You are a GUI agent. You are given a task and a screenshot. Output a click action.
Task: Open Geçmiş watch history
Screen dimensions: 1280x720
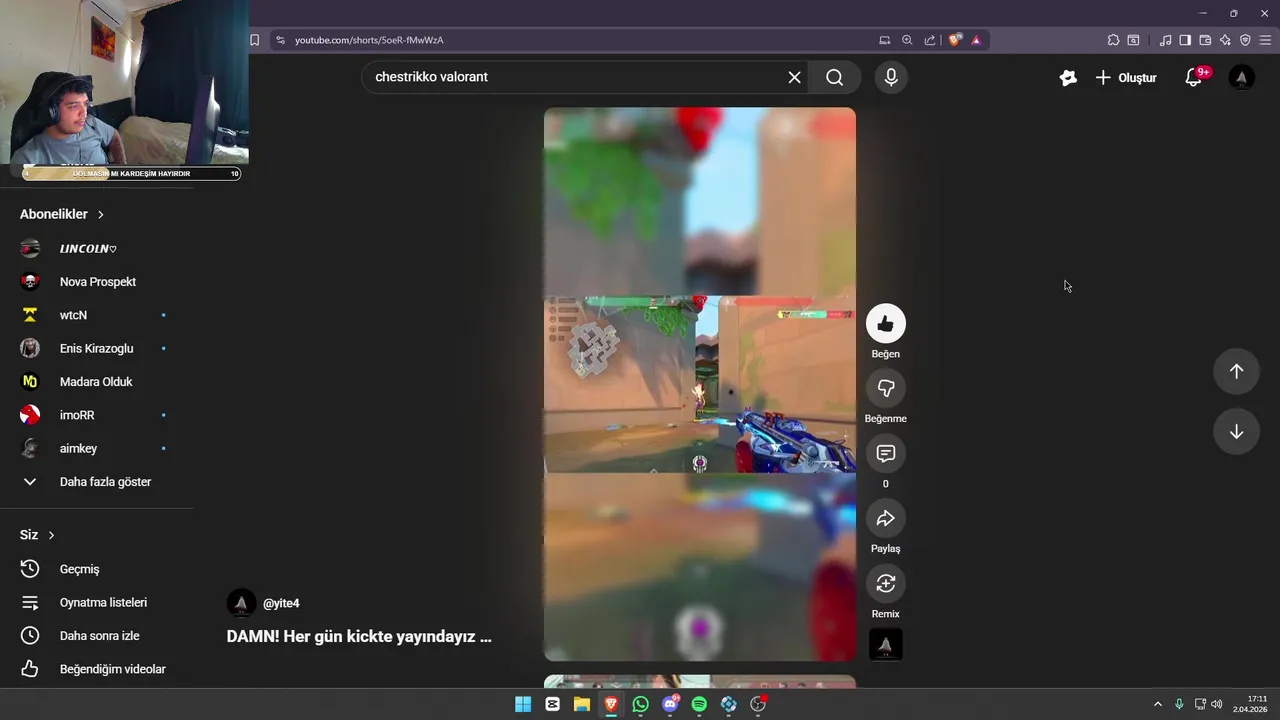pyautogui.click(x=96, y=569)
